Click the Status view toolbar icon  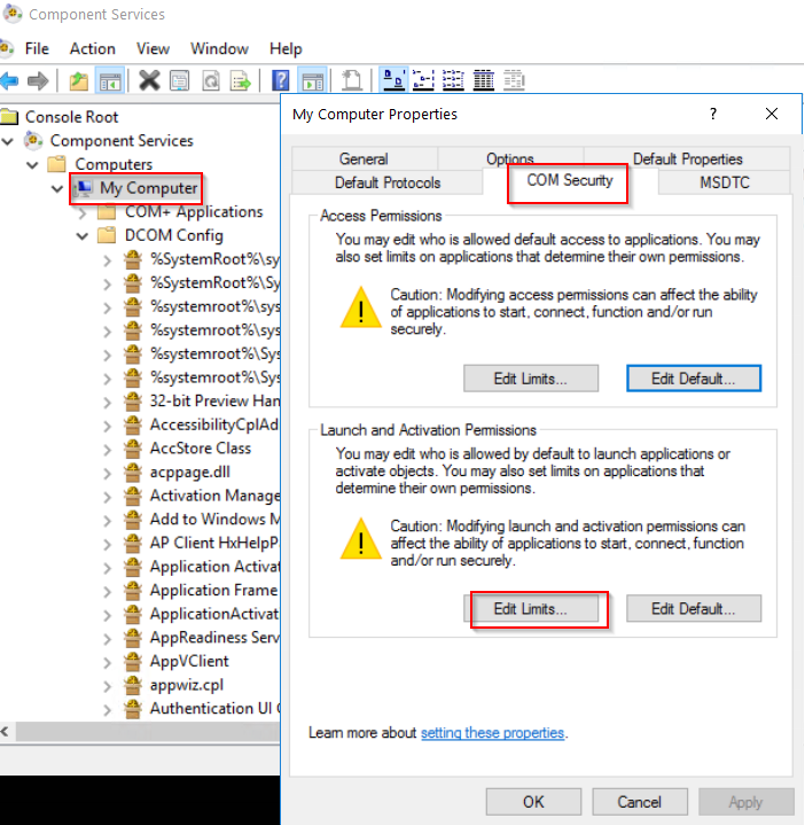tap(514, 80)
